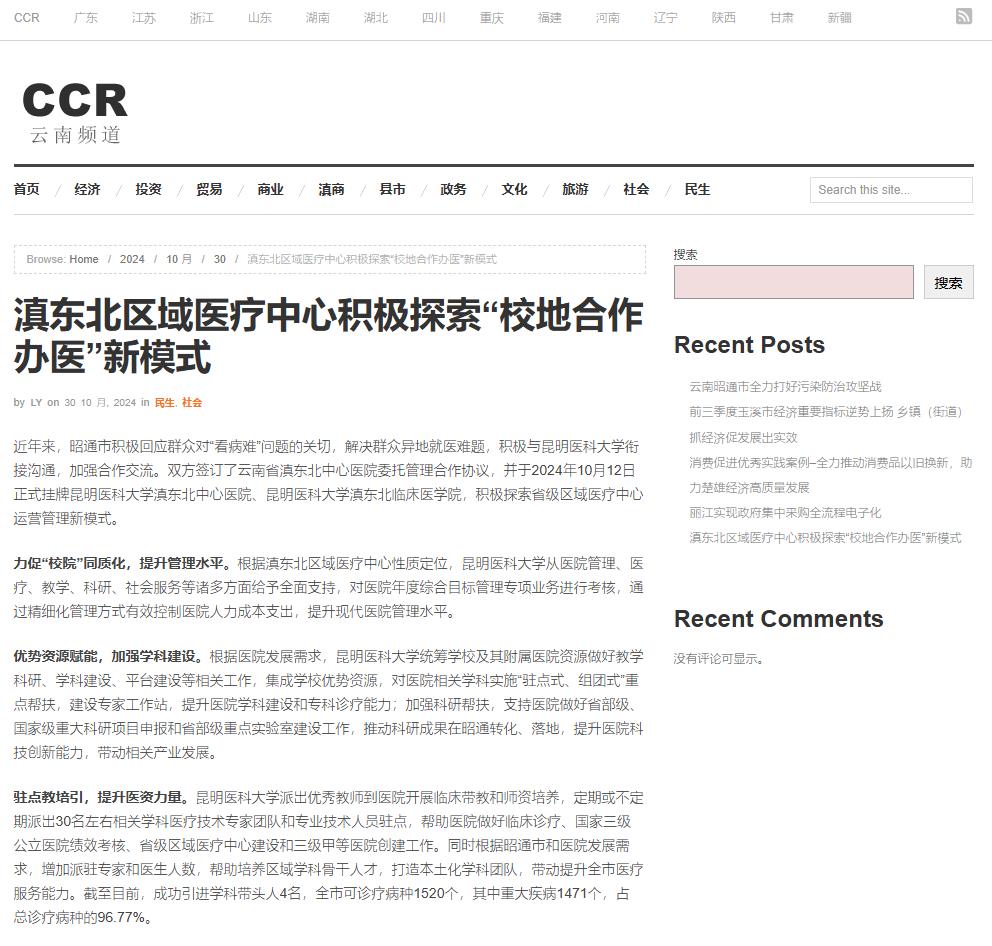Viewport: 992px width, 946px height.
Task: Go to 江苏 regional channel
Action: coord(144,18)
